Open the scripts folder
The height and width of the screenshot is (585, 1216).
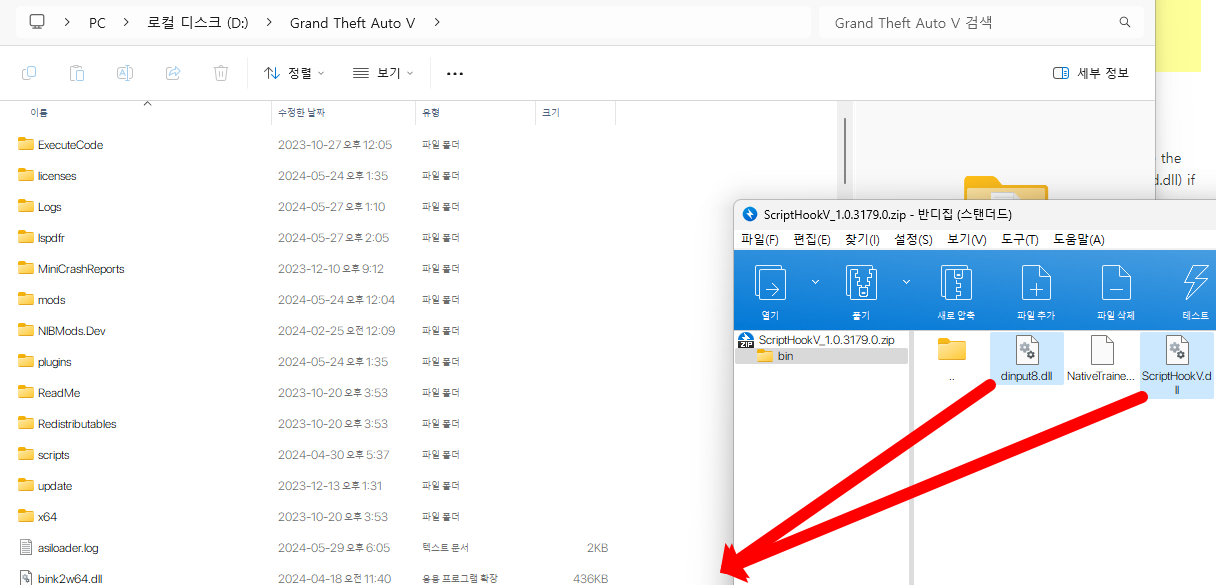(x=53, y=455)
